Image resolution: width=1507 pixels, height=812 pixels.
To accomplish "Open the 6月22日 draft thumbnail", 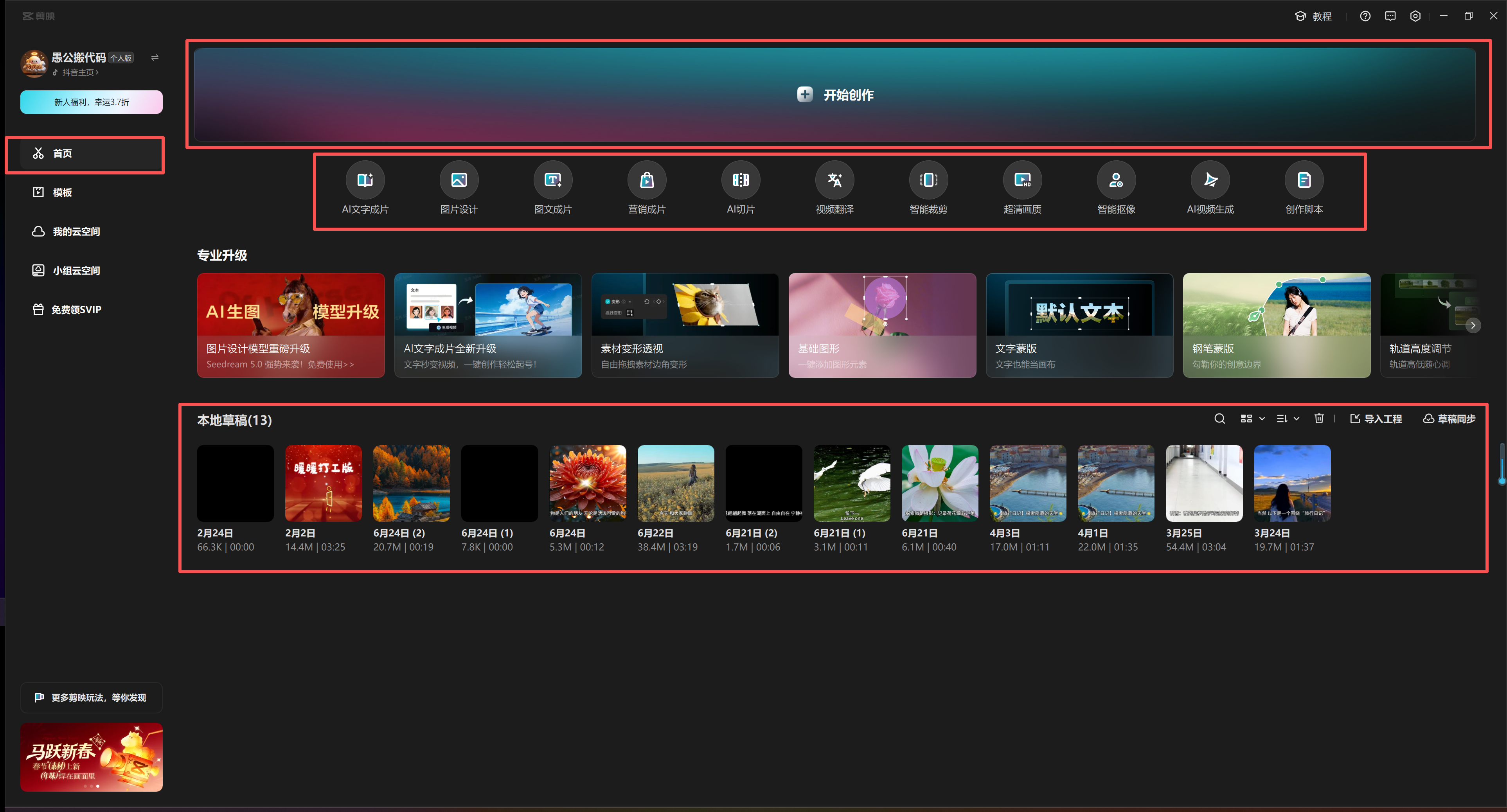I will click(x=676, y=483).
